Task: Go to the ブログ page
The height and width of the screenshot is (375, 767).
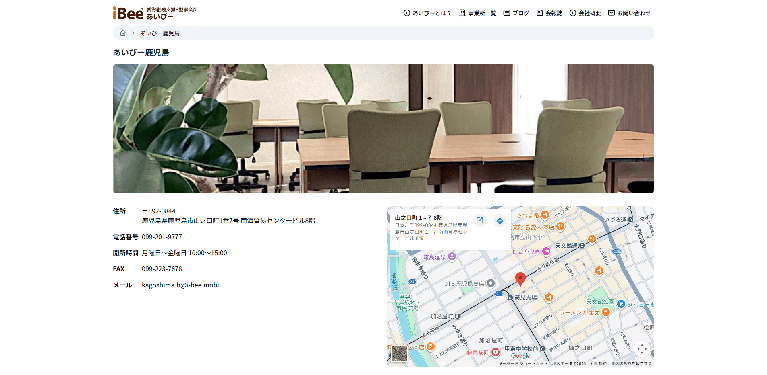Action: 516,13
